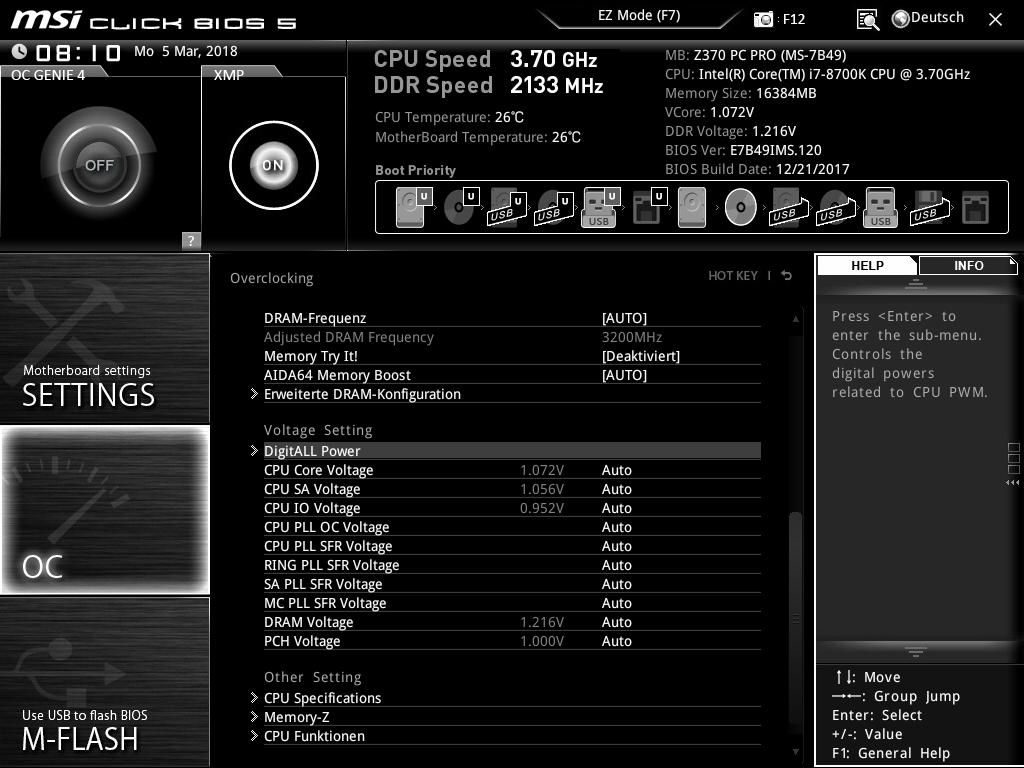This screenshot has height=768, width=1024.
Task: Select the XMP tab label
Action: point(229,74)
